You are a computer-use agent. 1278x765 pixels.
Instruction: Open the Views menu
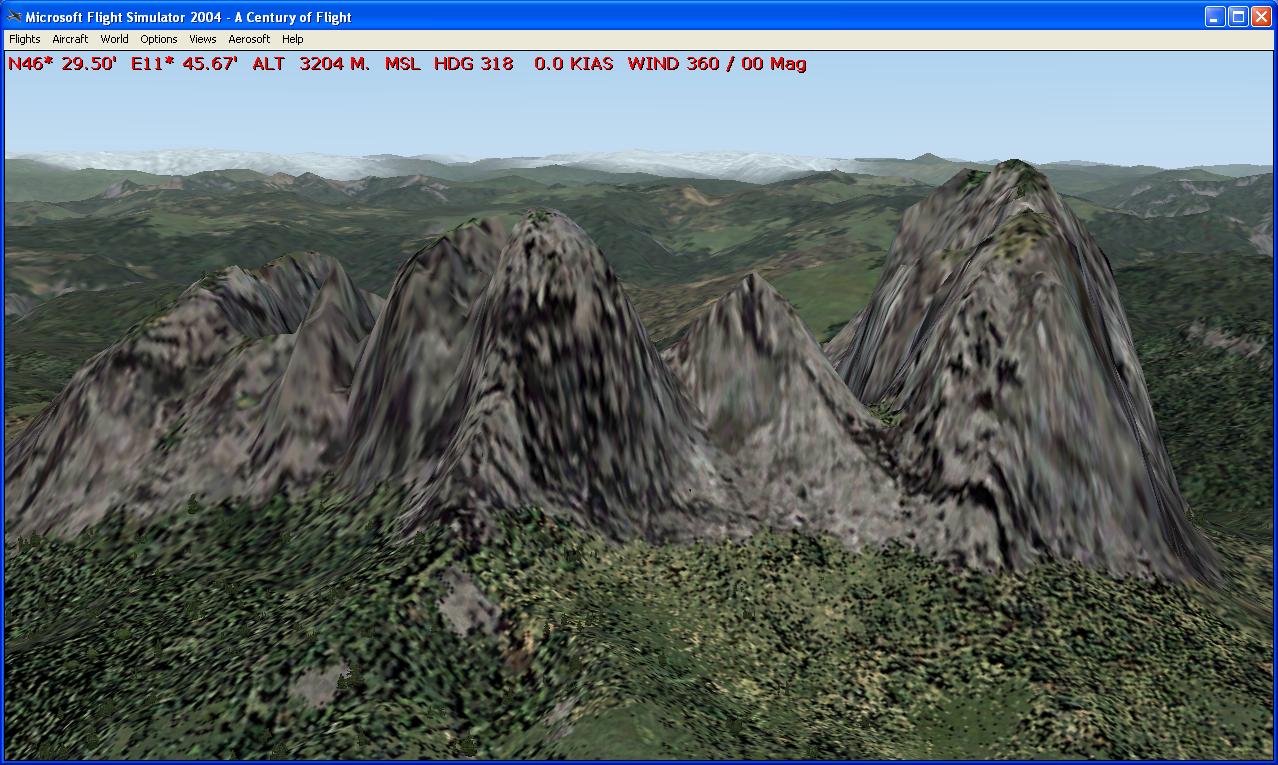click(202, 39)
